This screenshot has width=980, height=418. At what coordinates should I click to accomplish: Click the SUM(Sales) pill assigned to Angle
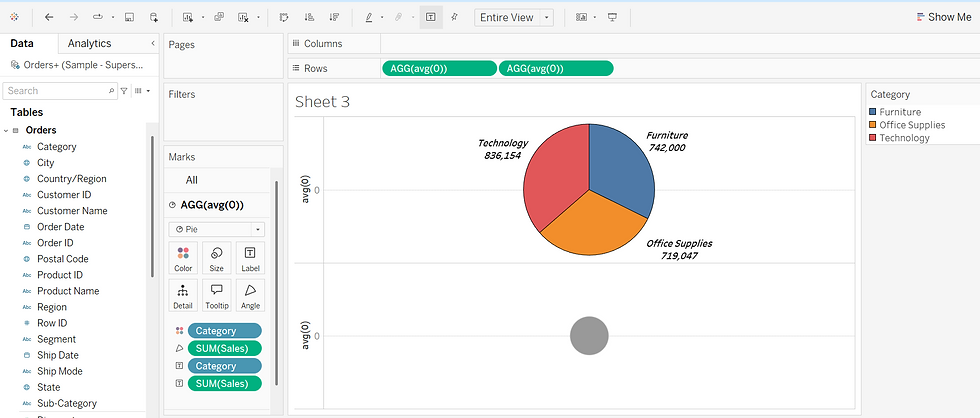pyautogui.click(x=224, y=349)
